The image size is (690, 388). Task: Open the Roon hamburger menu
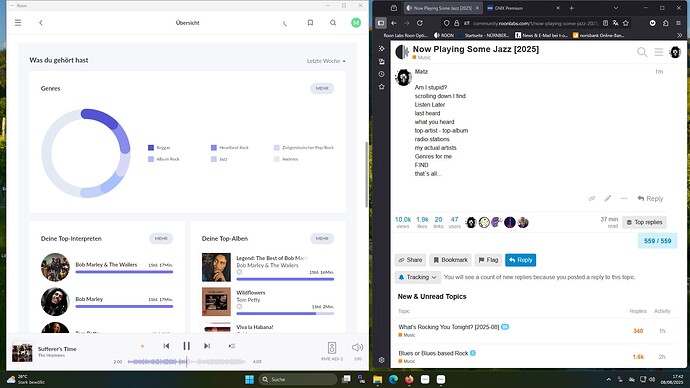18,22
